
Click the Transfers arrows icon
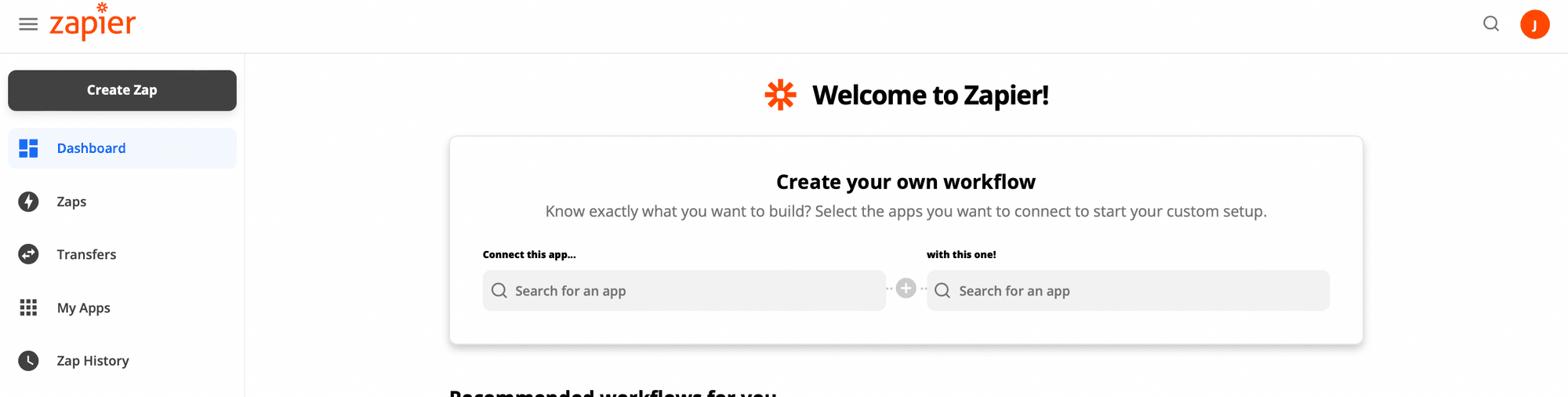click(x=28, y=254)
